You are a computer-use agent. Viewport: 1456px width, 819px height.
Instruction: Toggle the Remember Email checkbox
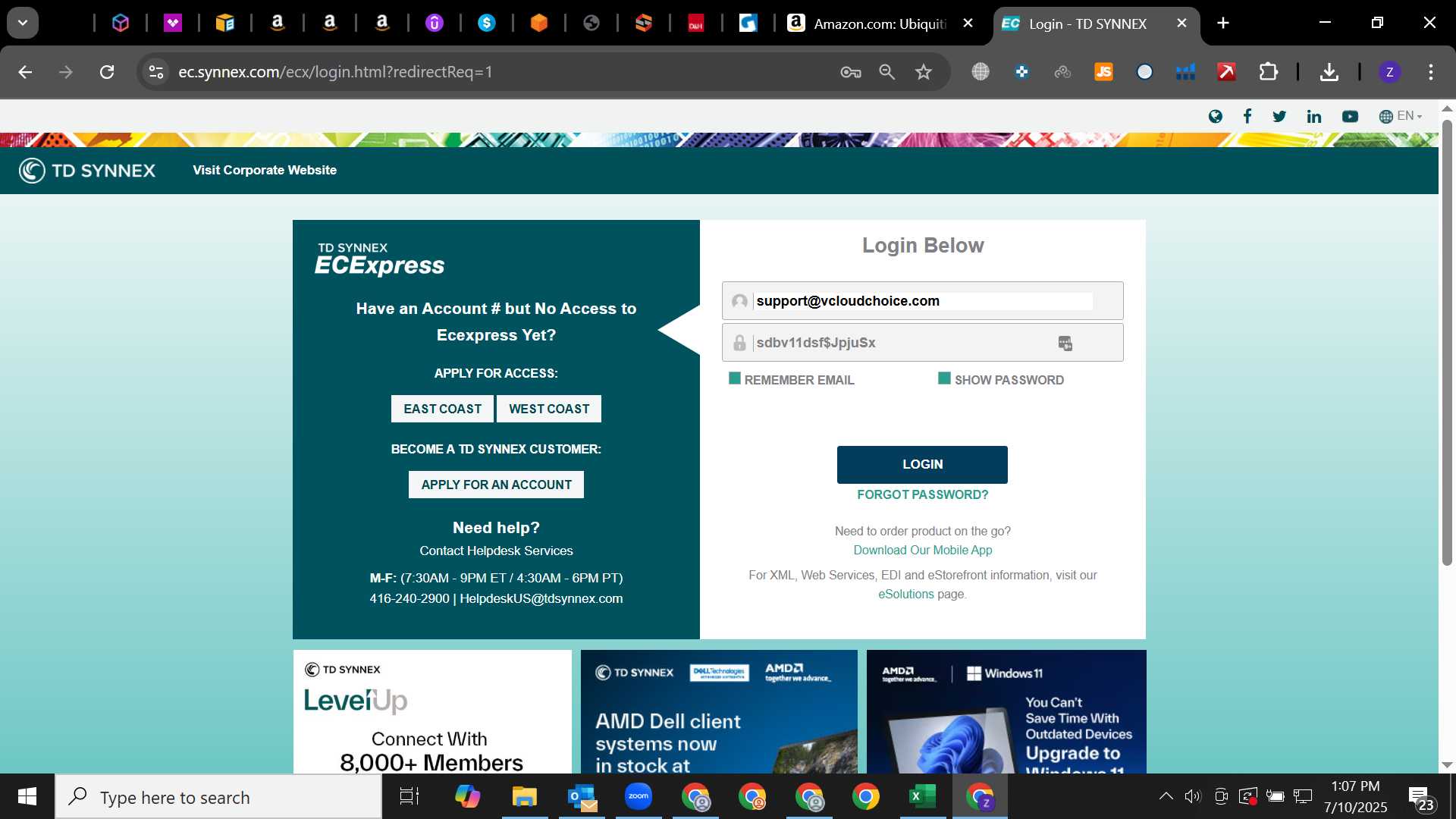735,378
